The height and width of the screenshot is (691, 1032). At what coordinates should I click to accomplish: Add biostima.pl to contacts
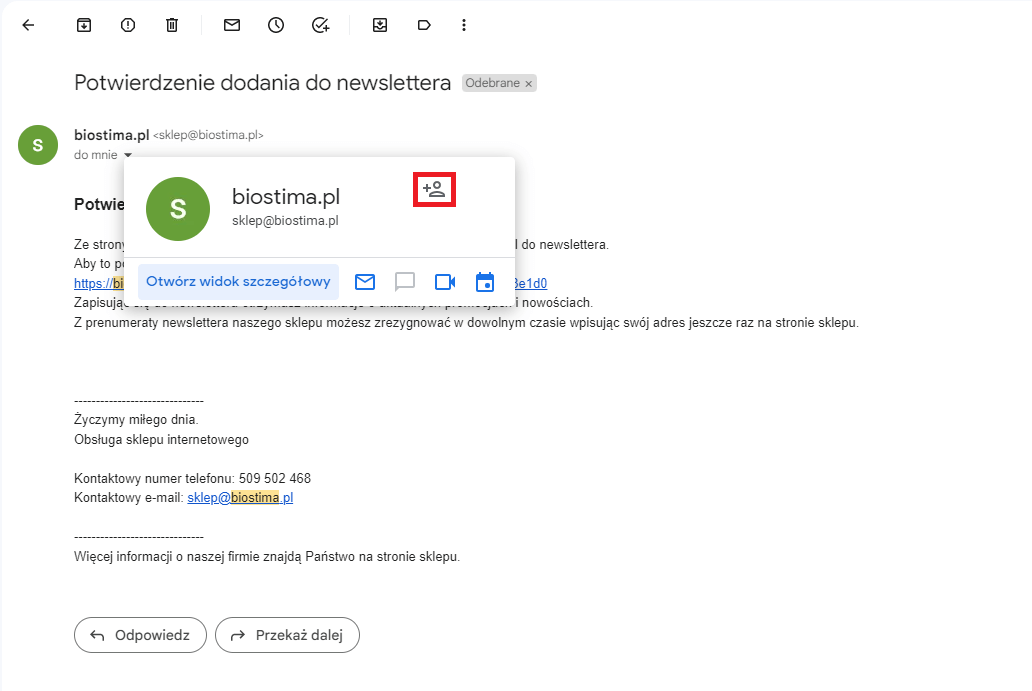(x=434, y=190)
